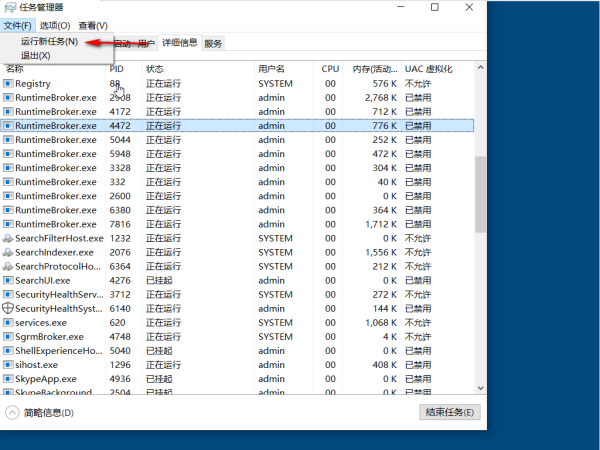The image size is (600, 450).
Task: Sort by the 用户名 column header
Action: pyautogui.click(x=271, y=69)
